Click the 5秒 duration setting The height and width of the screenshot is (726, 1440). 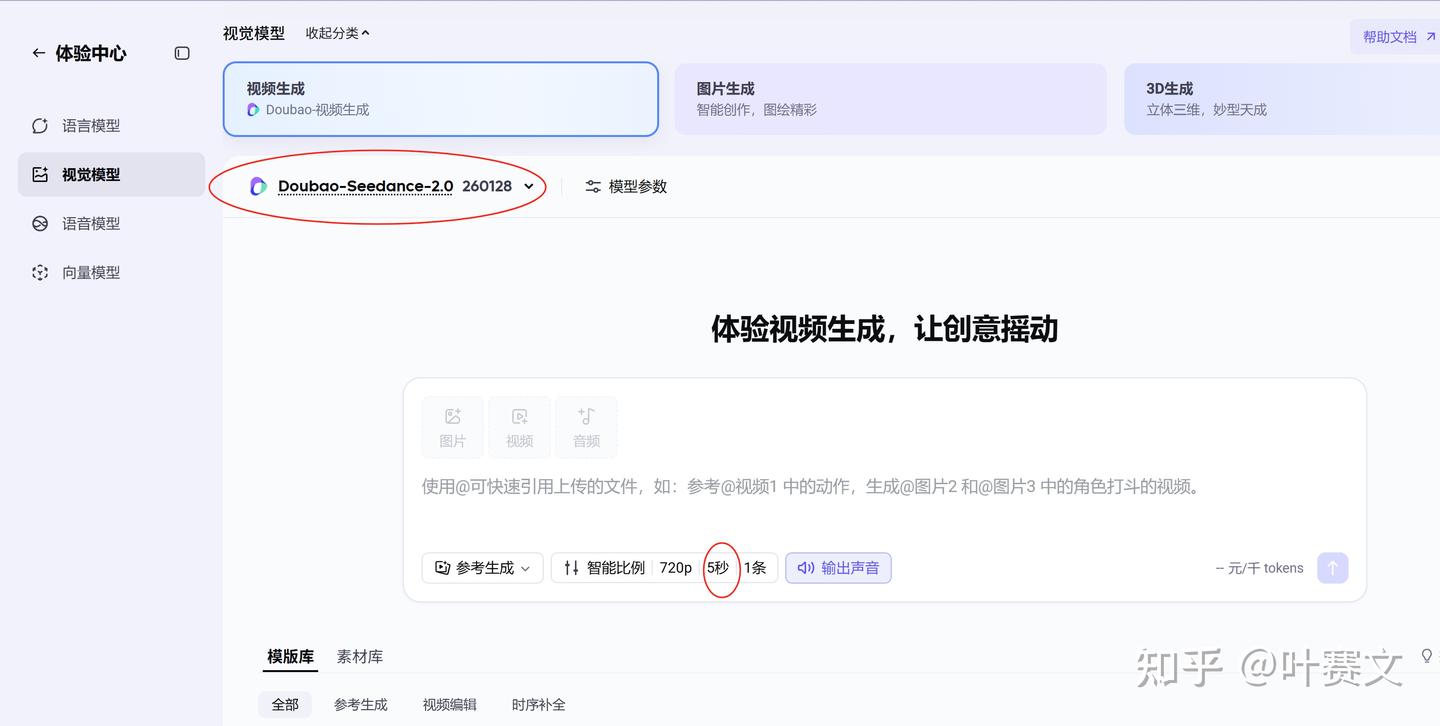(x=718, y=568)
